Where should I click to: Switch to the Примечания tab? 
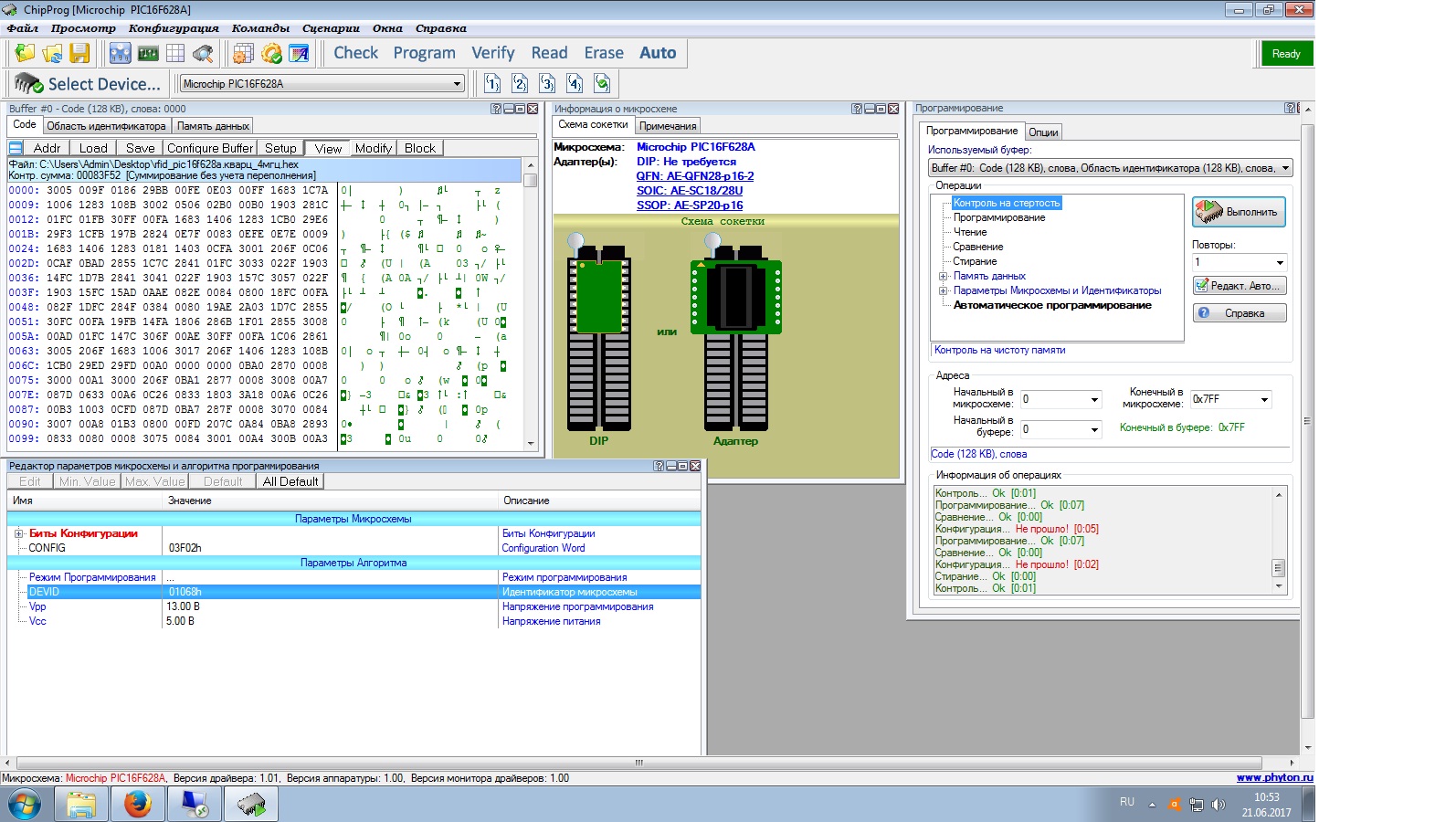point(668,126)
